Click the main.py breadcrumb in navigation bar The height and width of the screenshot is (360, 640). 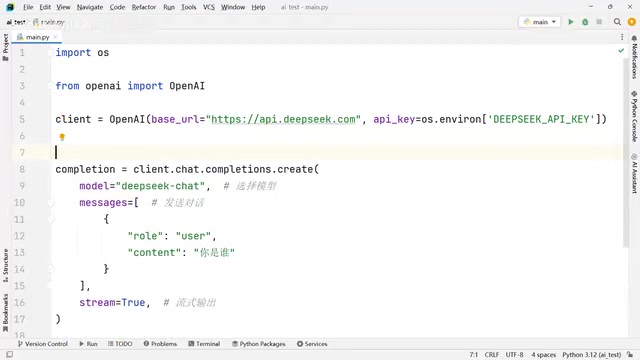coord(49,22)
